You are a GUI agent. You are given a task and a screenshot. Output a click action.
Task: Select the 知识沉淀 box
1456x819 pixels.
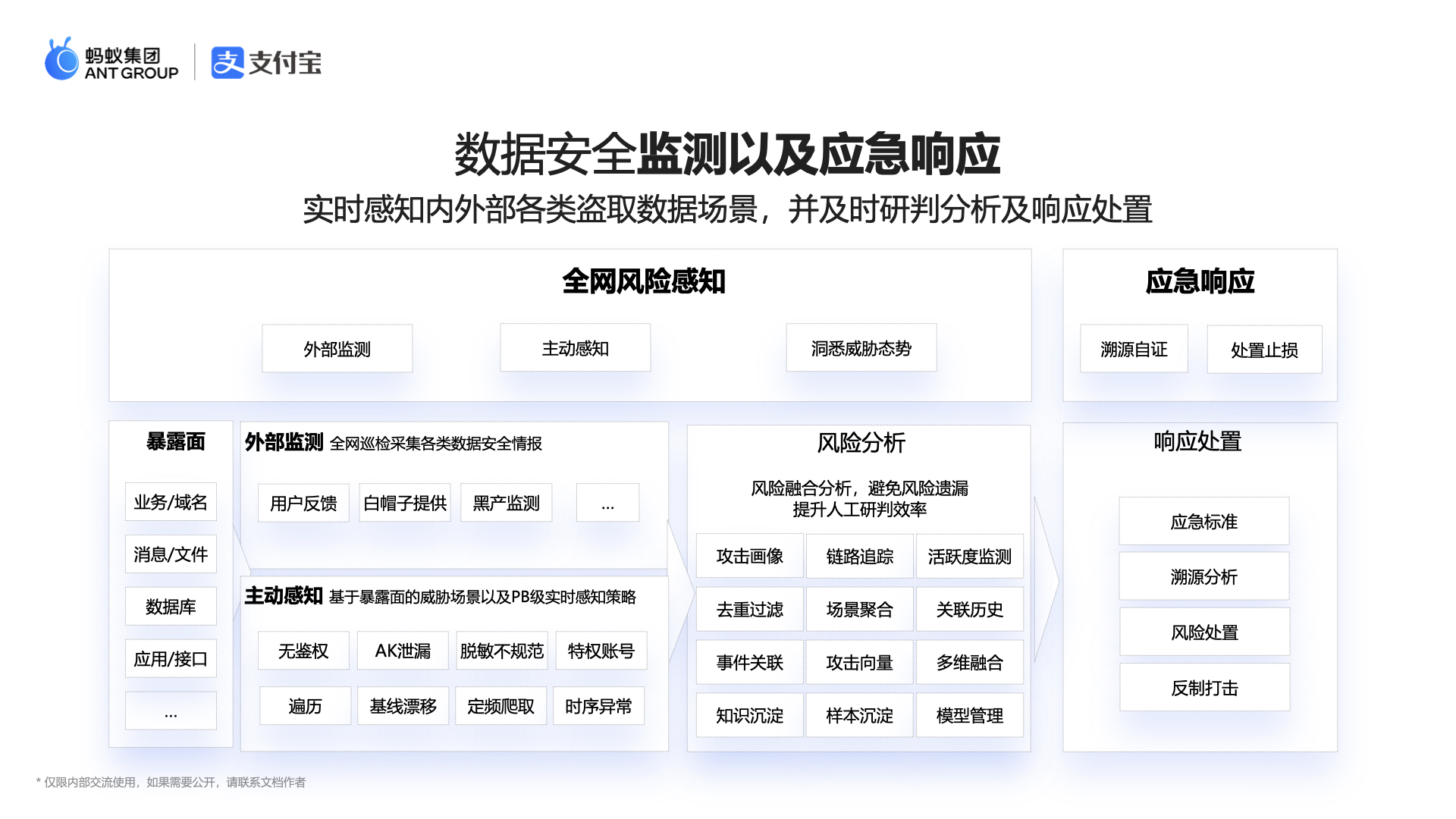tap(749, 715)
